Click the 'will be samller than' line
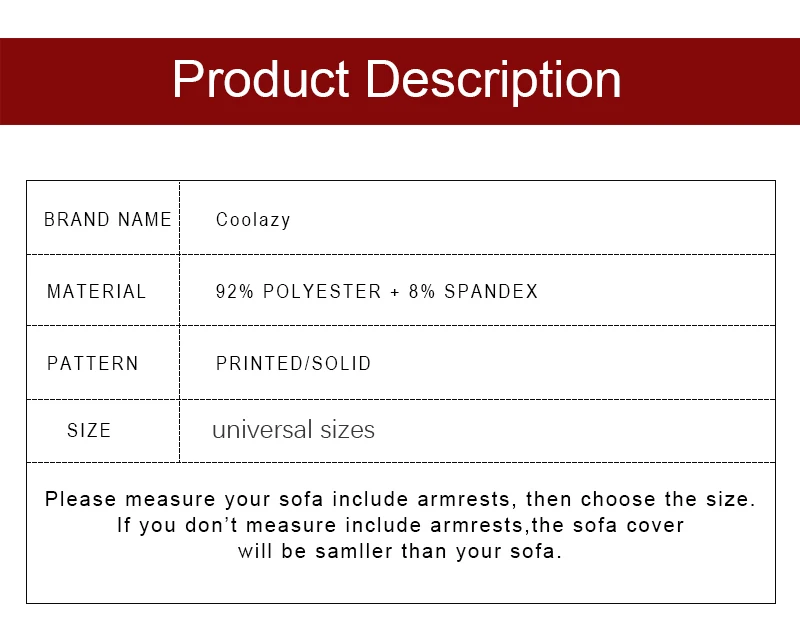The image size is (800, 637). pos(400,551)
